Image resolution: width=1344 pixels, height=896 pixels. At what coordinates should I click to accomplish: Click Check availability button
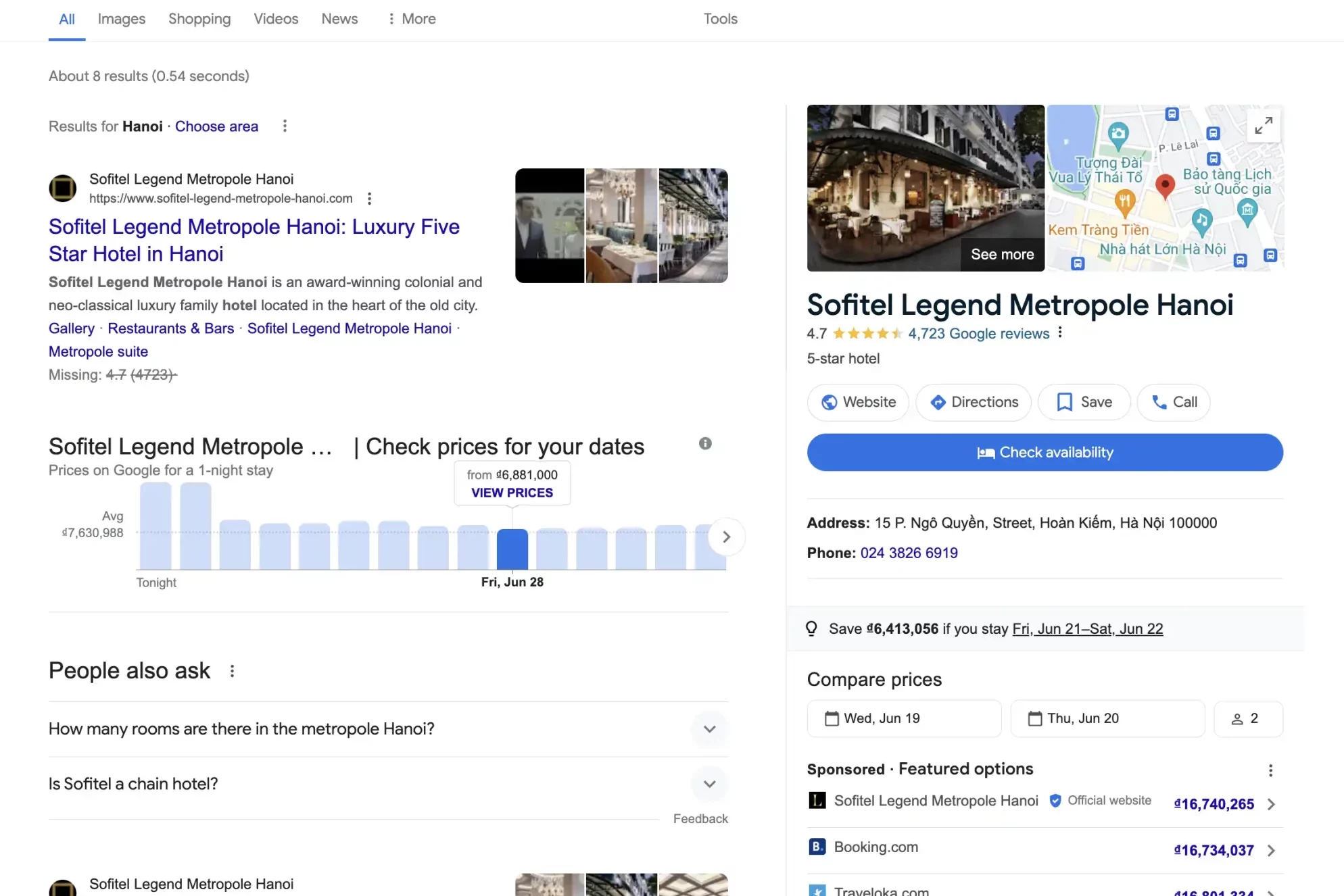tap(1045, 453)
